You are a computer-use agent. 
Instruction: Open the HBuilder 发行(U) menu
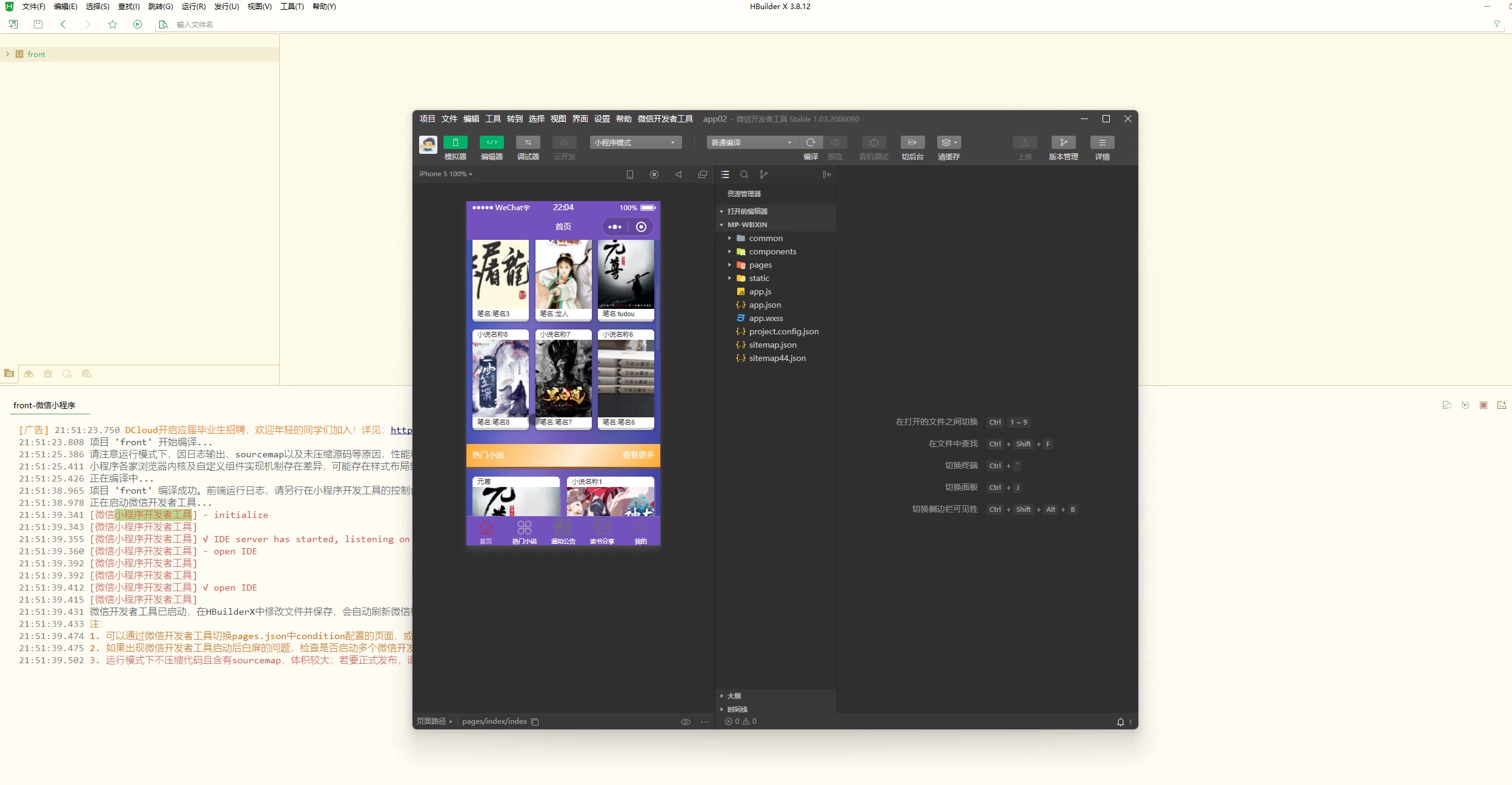click(x=227, y=7)
